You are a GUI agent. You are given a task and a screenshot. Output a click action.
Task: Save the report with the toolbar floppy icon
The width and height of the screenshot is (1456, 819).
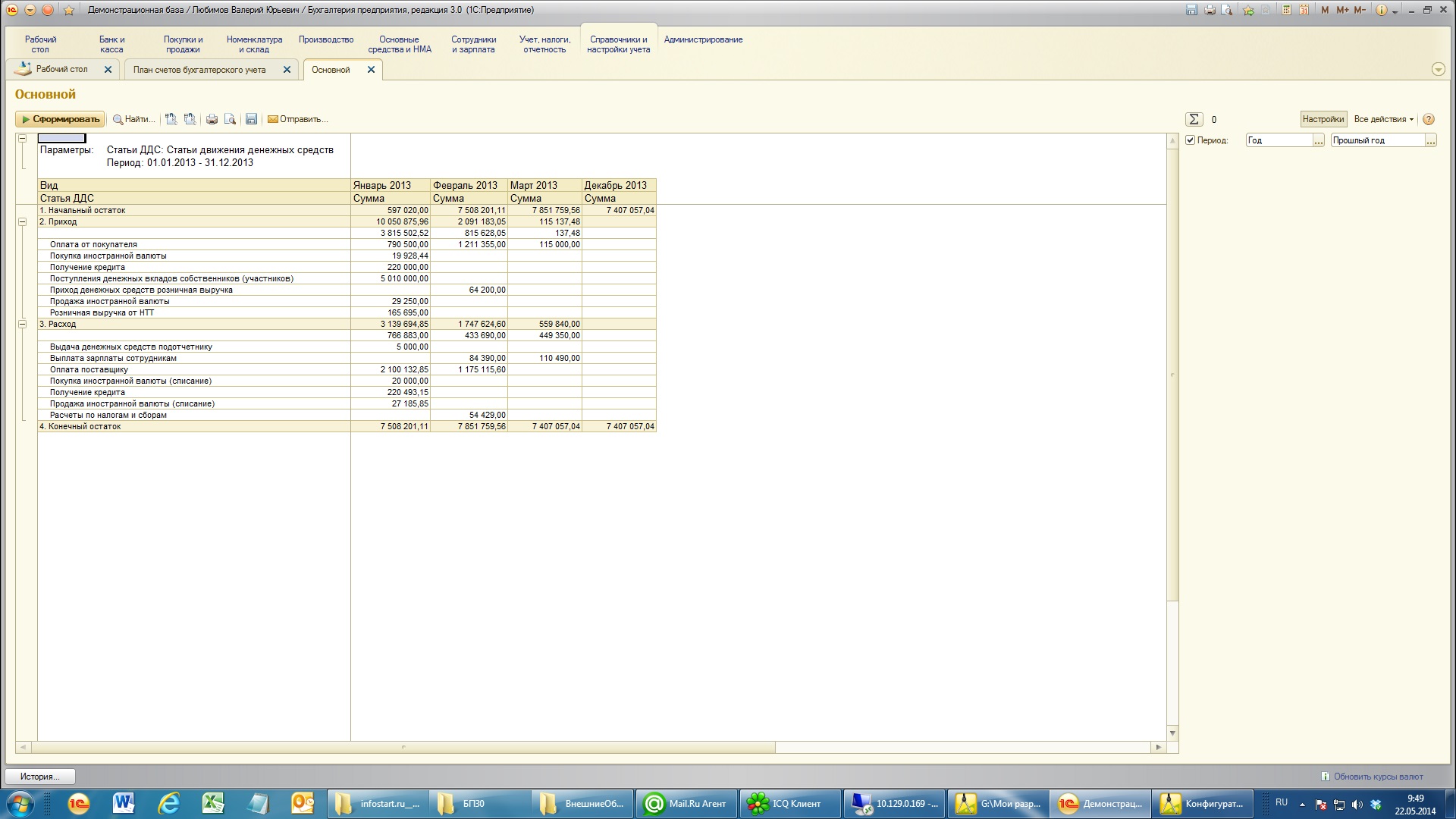pyautogui.click(x=251, y=119)
